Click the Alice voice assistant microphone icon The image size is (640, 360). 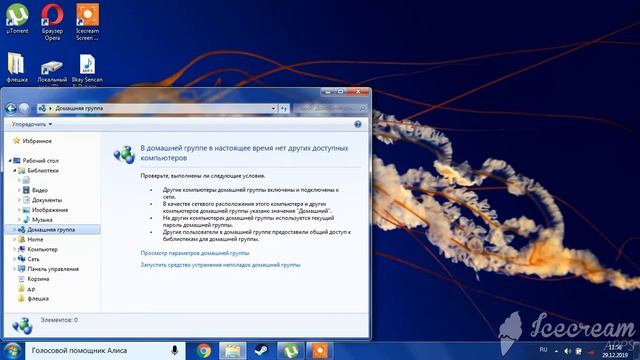click(x=174, y=350)
